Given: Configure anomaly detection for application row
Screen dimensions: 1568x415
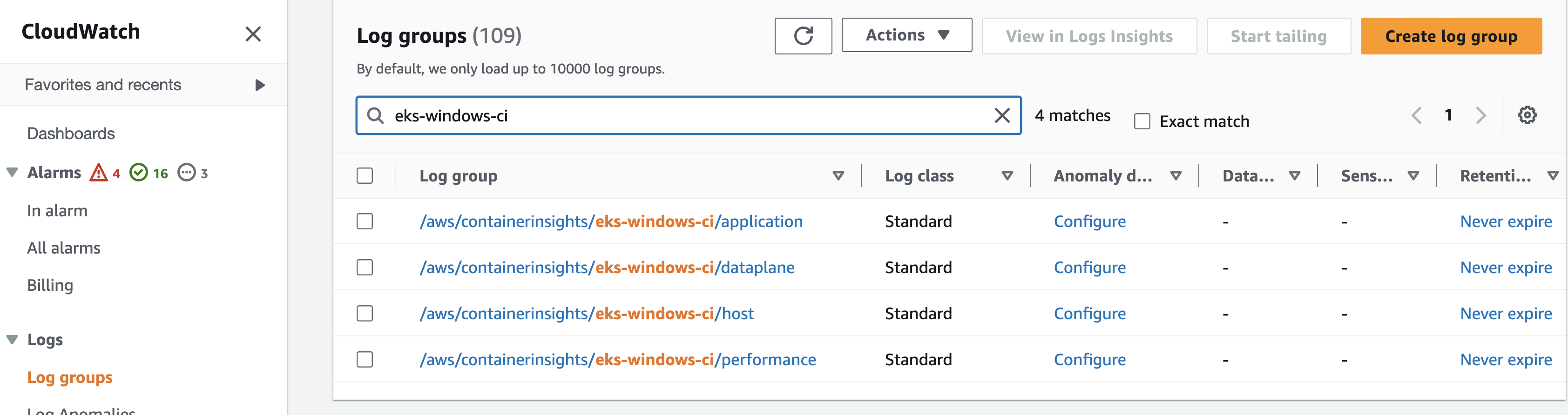Looking at the screenshot, I should (1089, 221).
